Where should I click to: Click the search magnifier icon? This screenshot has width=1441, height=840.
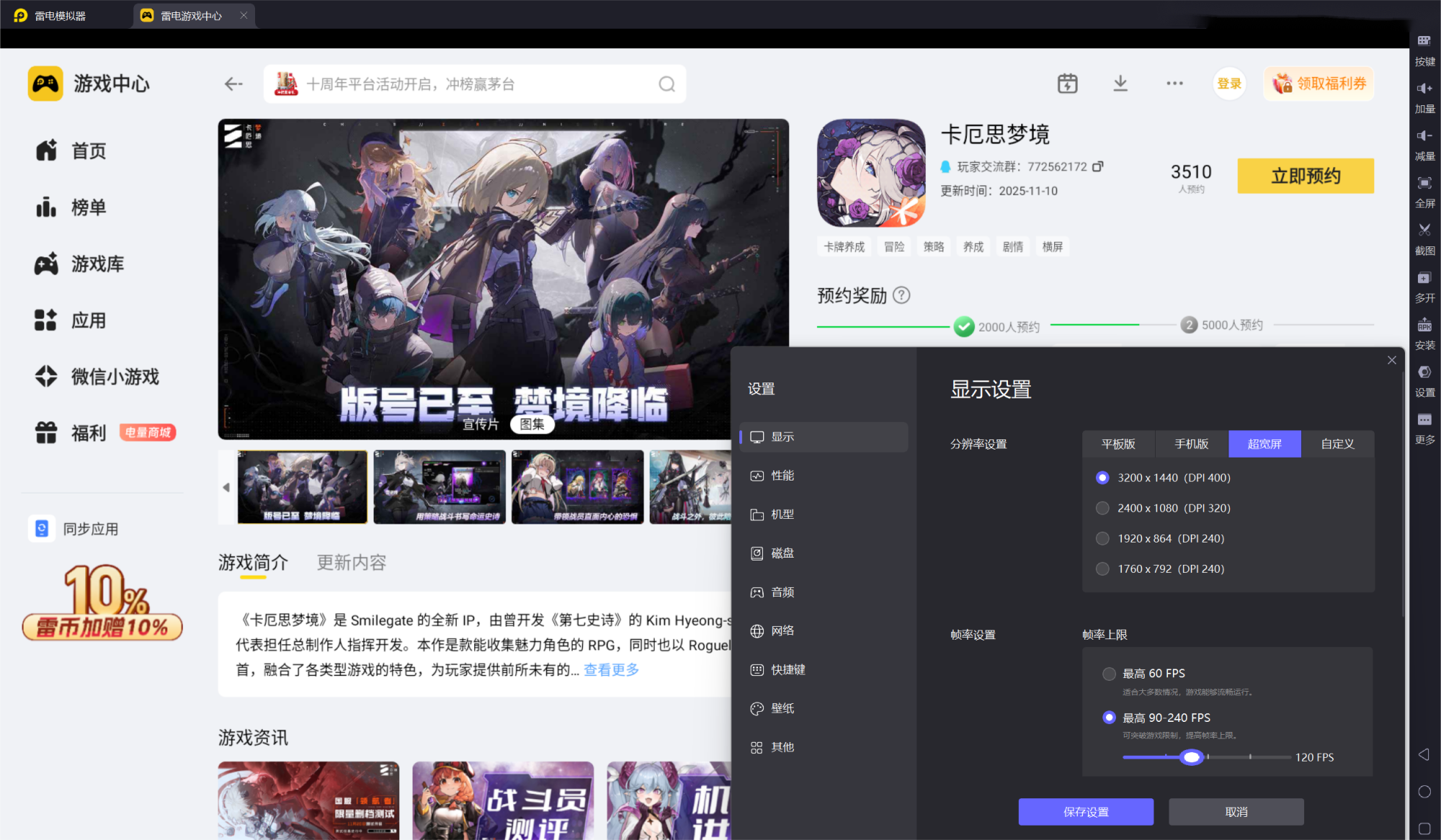666,84
